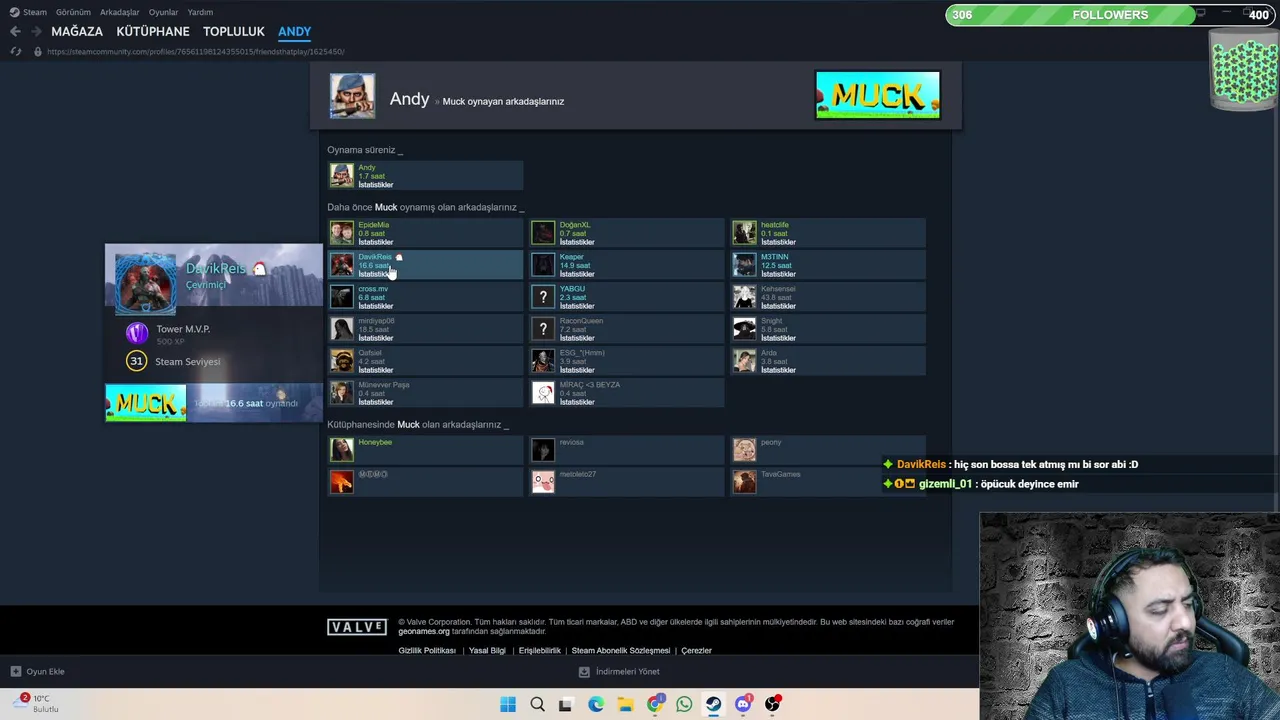Open geonames.org link

click(x=424, y=631)
